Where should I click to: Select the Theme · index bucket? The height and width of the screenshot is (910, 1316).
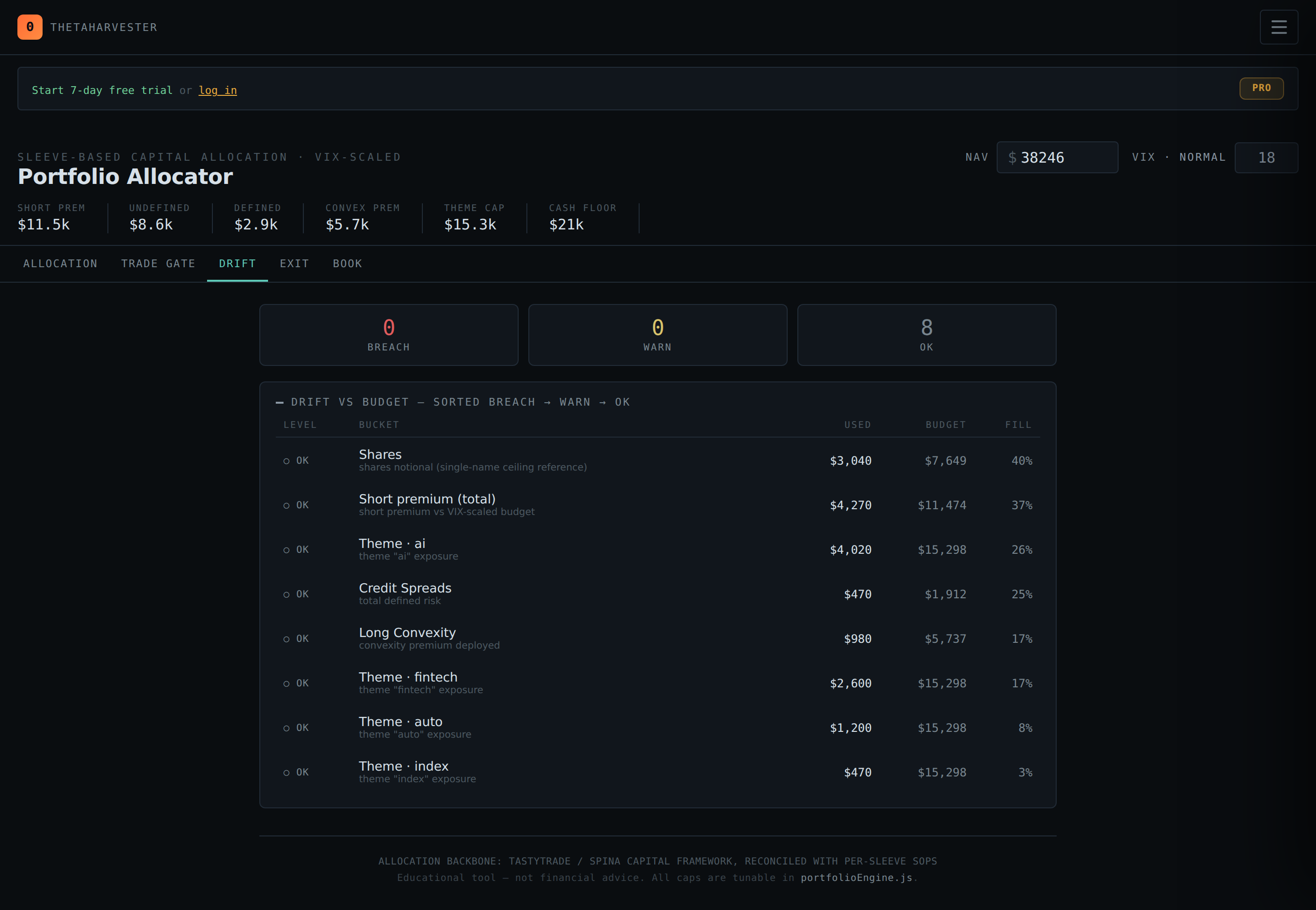coord(404,766)
